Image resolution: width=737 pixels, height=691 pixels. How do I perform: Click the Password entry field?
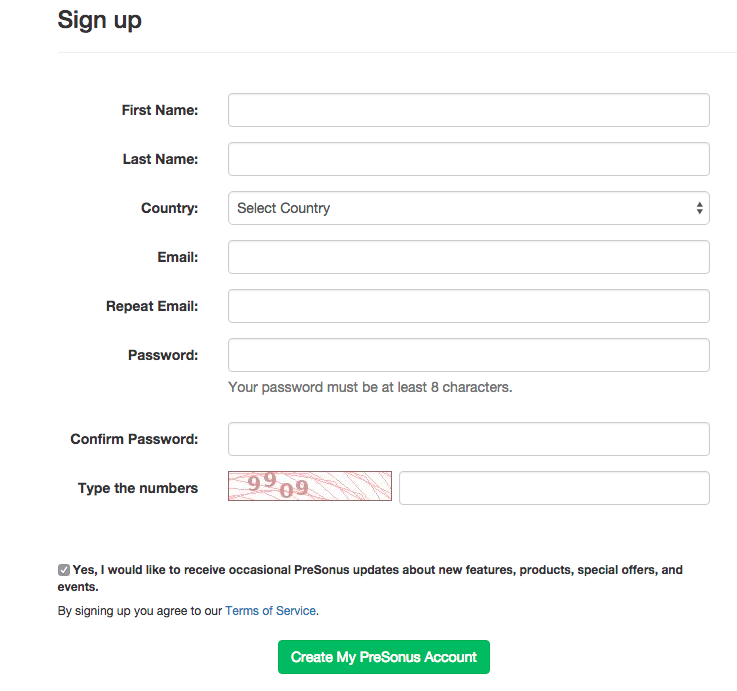[468, 355]
